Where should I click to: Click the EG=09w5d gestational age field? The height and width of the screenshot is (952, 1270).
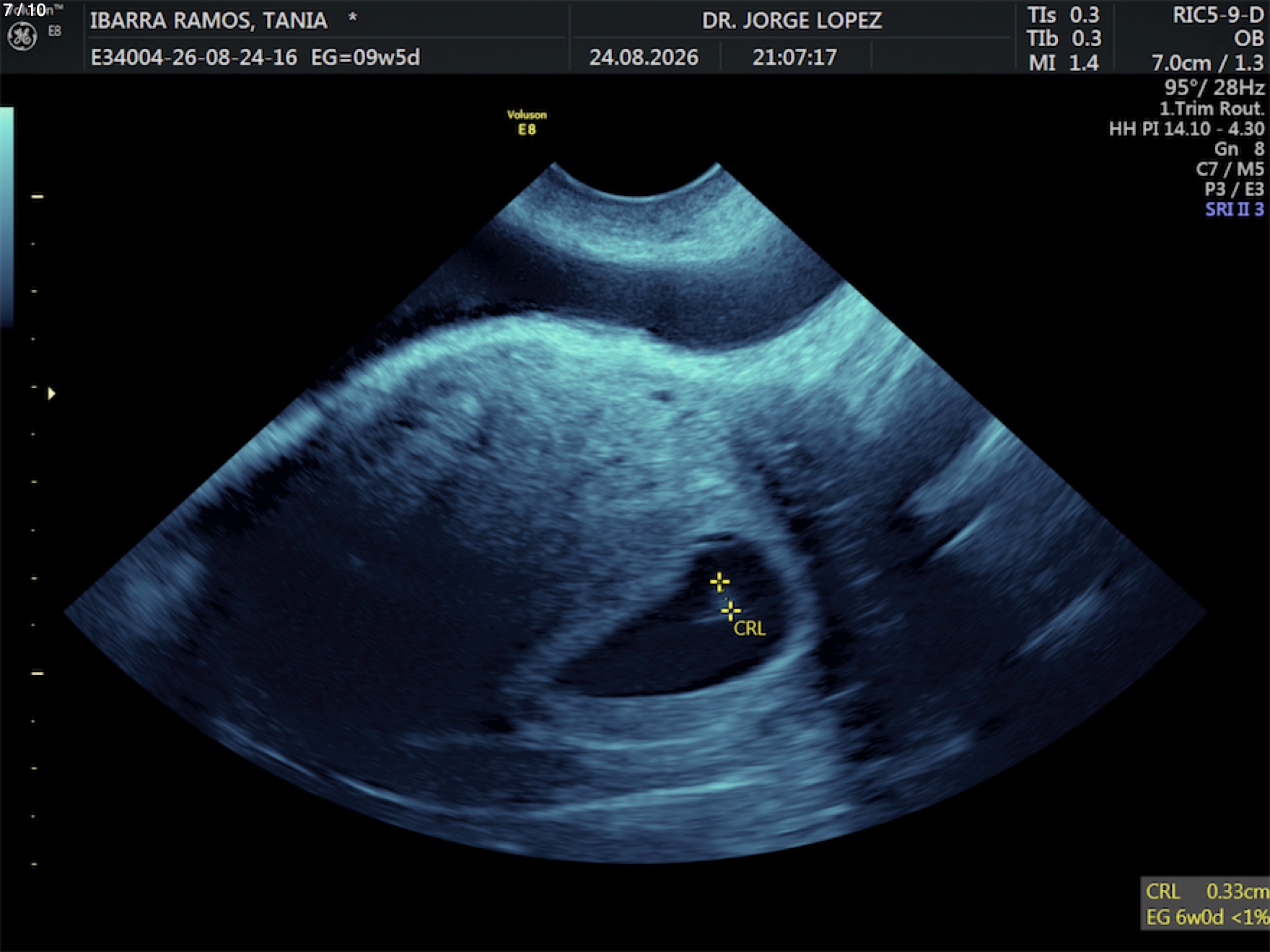click(365, 57)
